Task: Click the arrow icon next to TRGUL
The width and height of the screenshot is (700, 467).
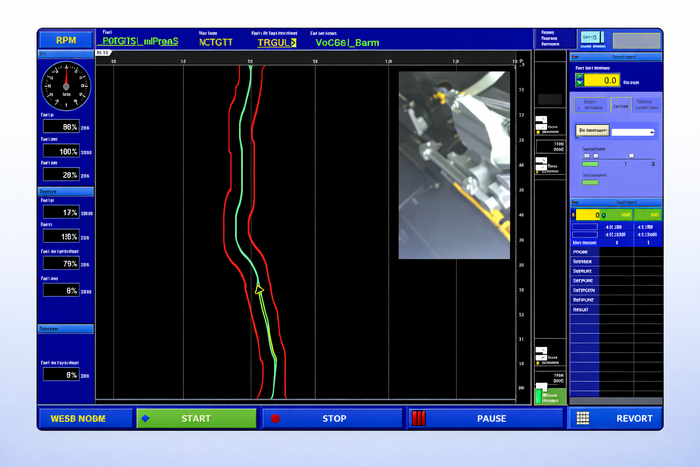Action: (293, 42)
